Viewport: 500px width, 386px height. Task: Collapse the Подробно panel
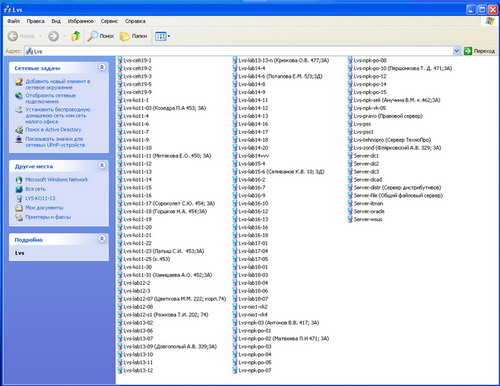point(102,239)
